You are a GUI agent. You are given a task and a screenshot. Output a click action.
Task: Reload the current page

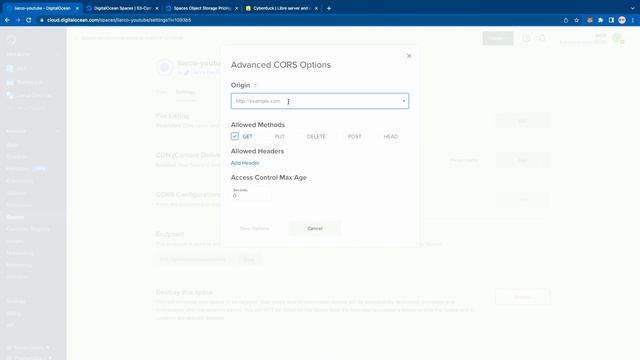[29, 20]
